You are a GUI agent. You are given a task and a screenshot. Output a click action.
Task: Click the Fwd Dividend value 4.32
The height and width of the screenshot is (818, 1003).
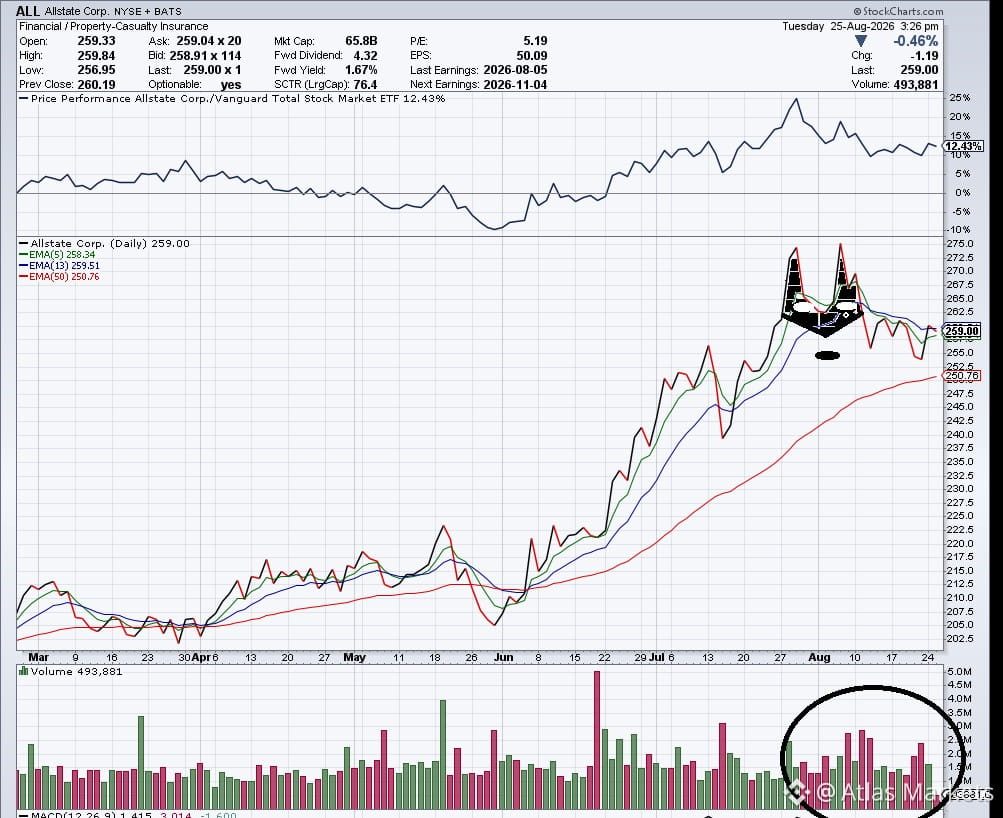(365, 55)
